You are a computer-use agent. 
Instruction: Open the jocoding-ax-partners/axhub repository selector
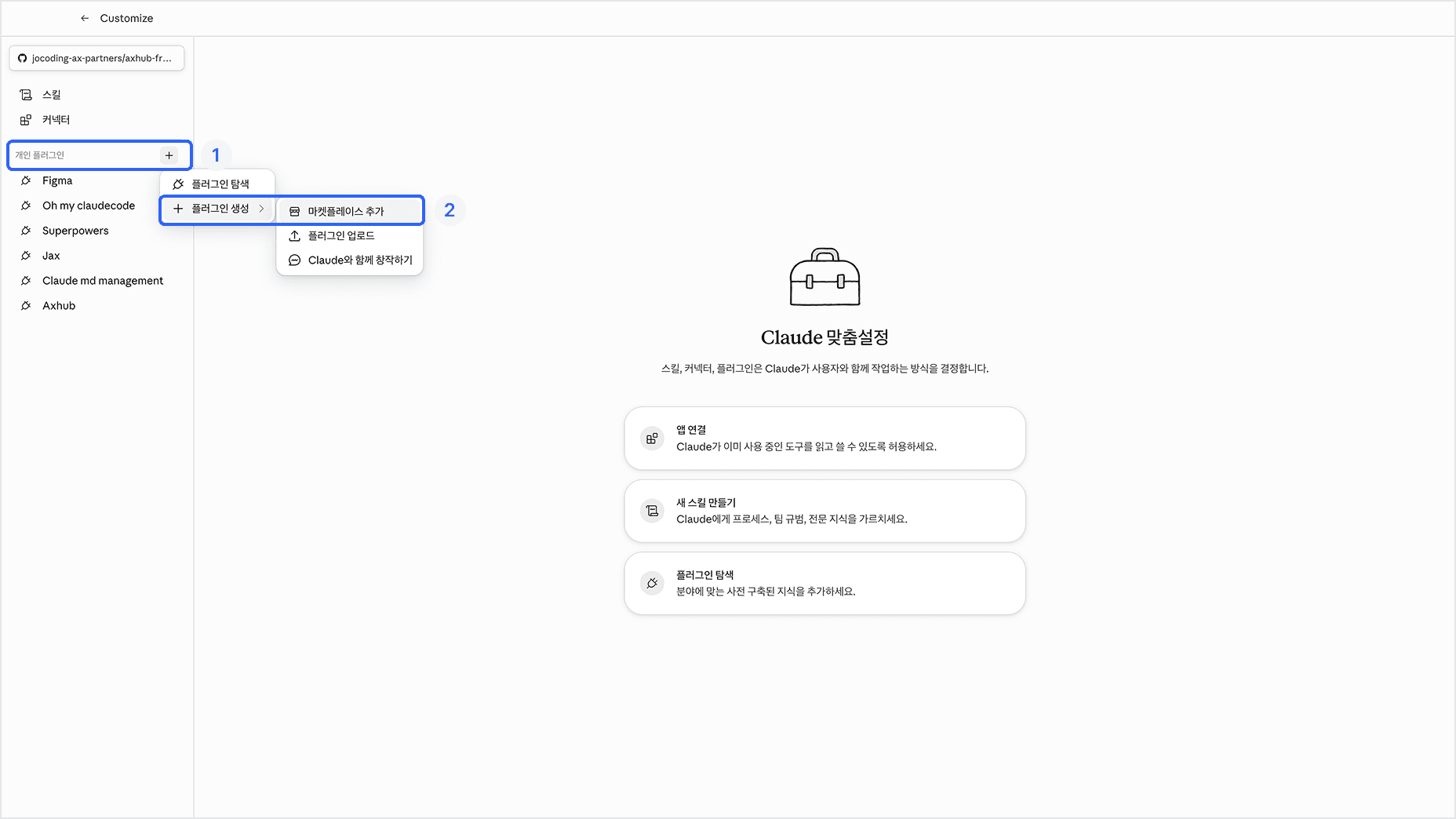[96, 58]
